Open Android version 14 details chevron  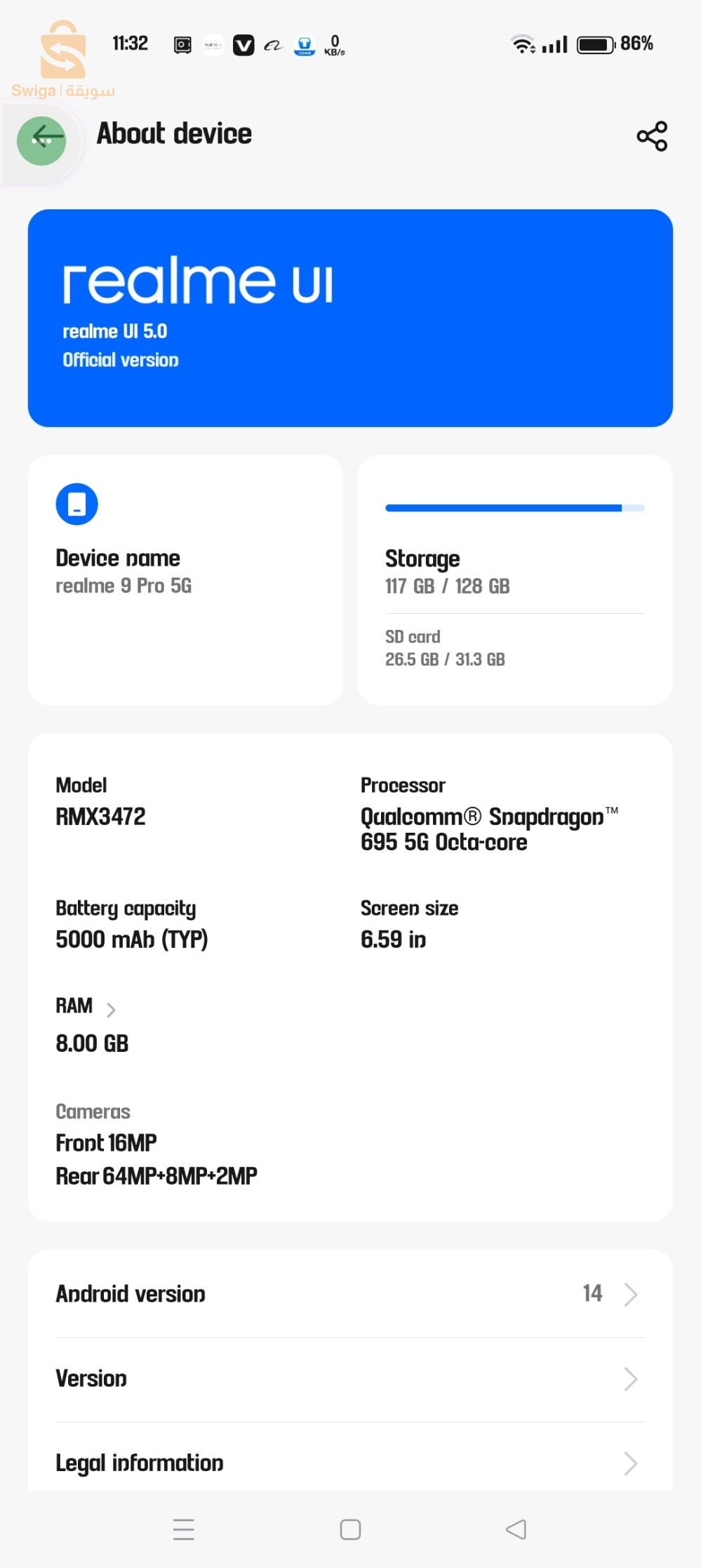[x=630, y=1294]
